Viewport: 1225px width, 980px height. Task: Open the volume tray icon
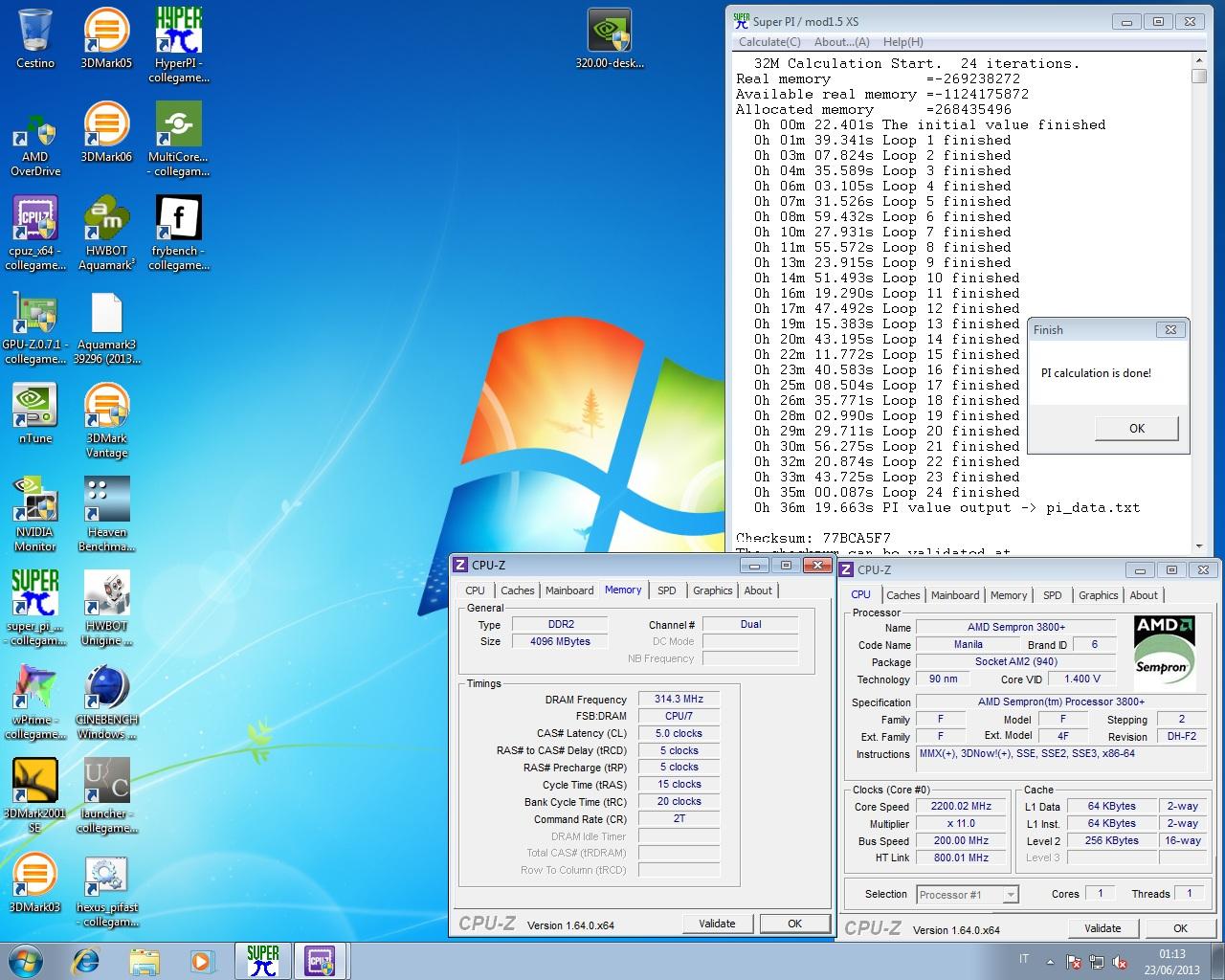[x=1119, y=962]
